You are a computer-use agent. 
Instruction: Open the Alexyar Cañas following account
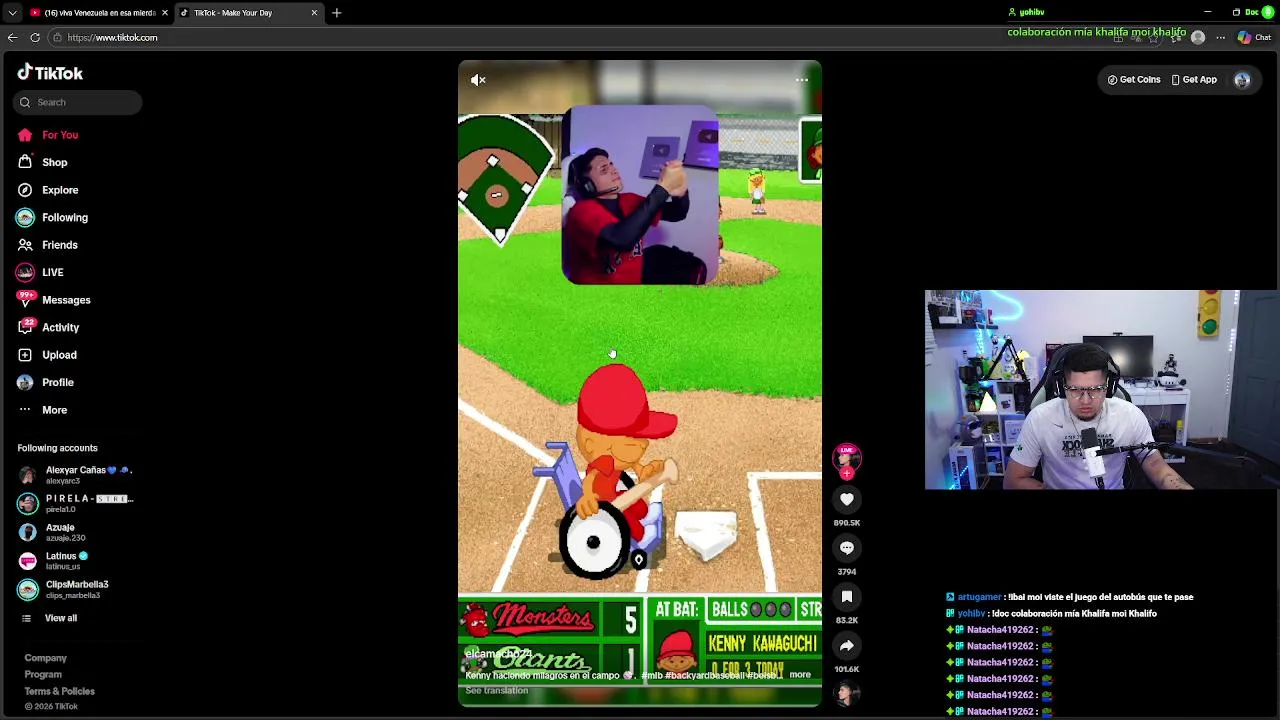click(75, 475)
